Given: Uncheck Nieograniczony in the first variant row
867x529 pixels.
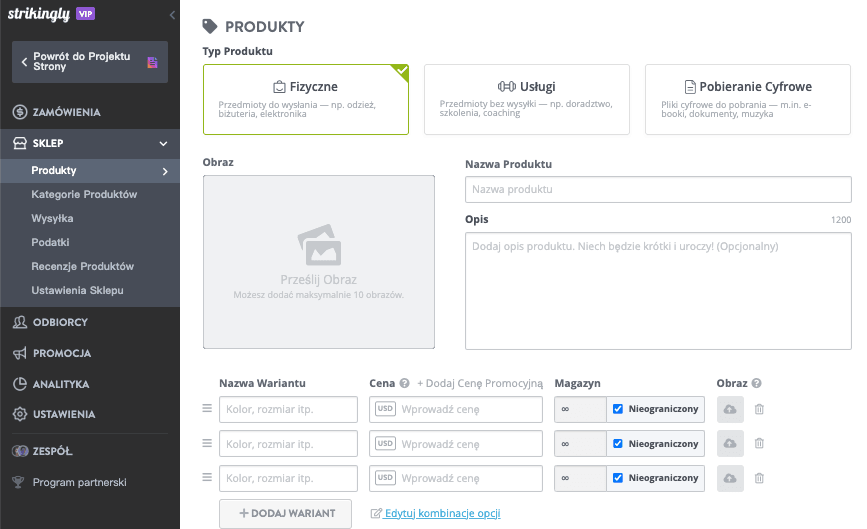Looking at the screenshot, I should pos(618,410).
